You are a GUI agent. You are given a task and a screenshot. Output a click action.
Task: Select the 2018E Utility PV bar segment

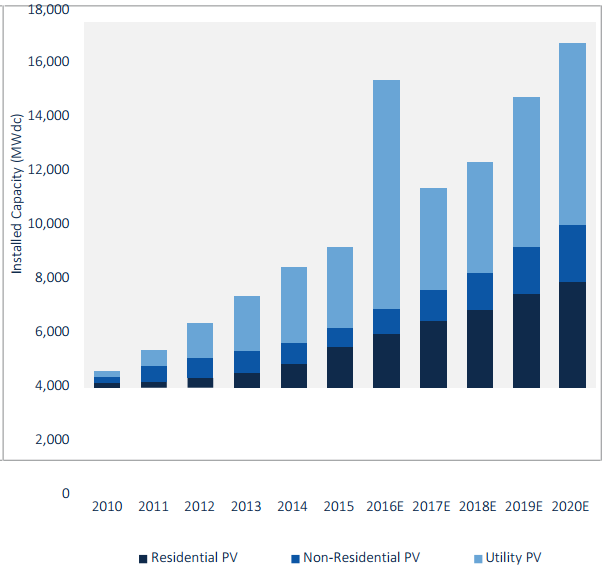coord(480,218)
